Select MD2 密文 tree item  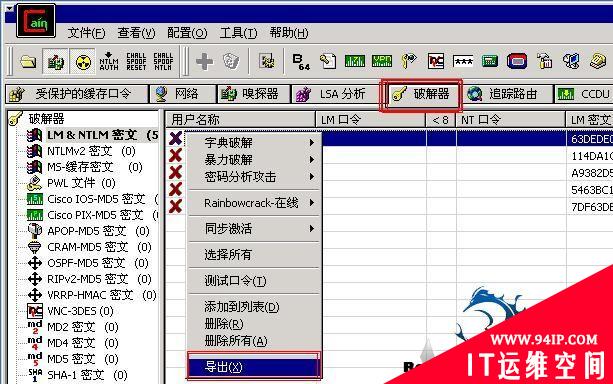[83, 327]
